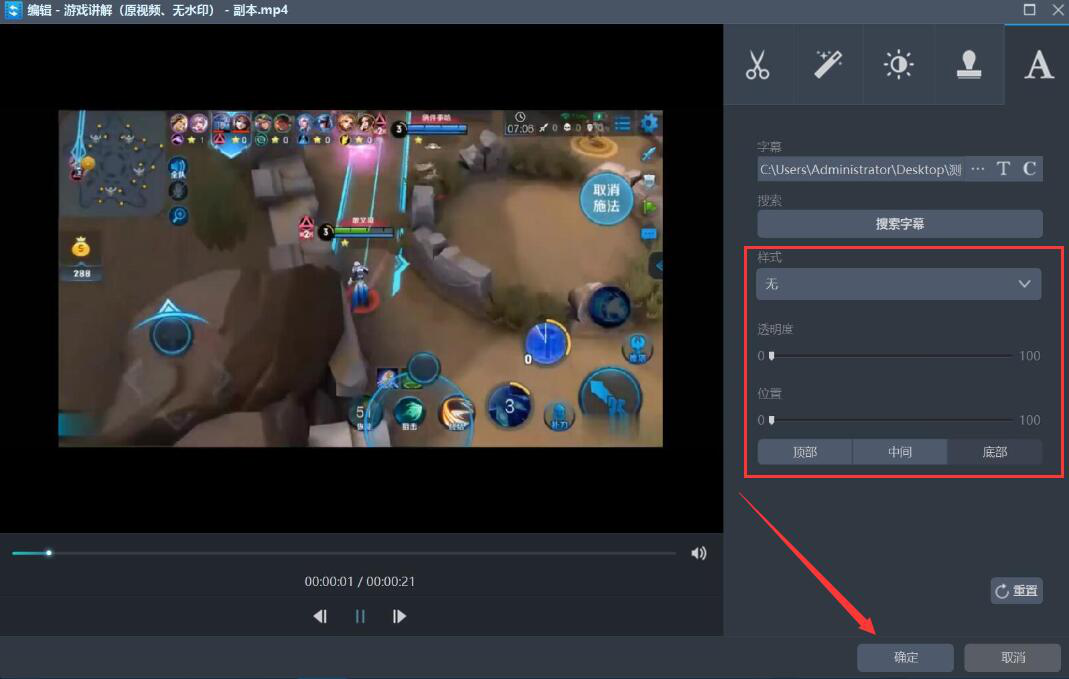Step forward to next frame
Viewport: 1069px width, 679px height.
[400, 616]
